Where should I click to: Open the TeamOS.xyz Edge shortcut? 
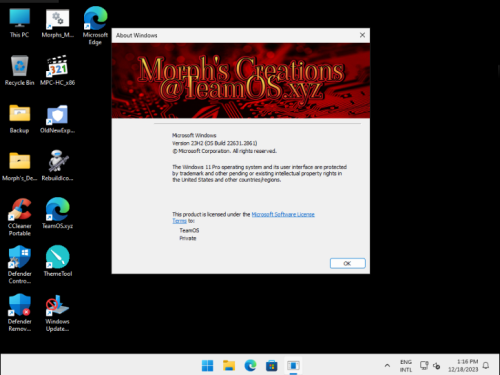(x=57, y=213)
